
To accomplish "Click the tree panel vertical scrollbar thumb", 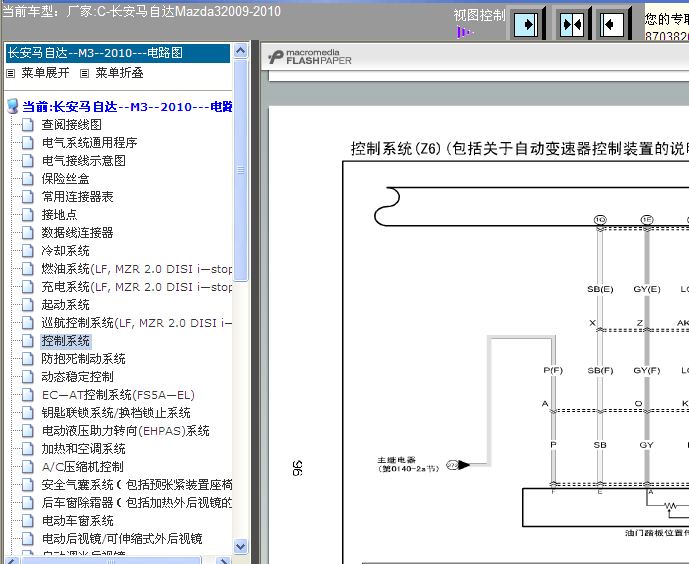I will tap(240, 170).
